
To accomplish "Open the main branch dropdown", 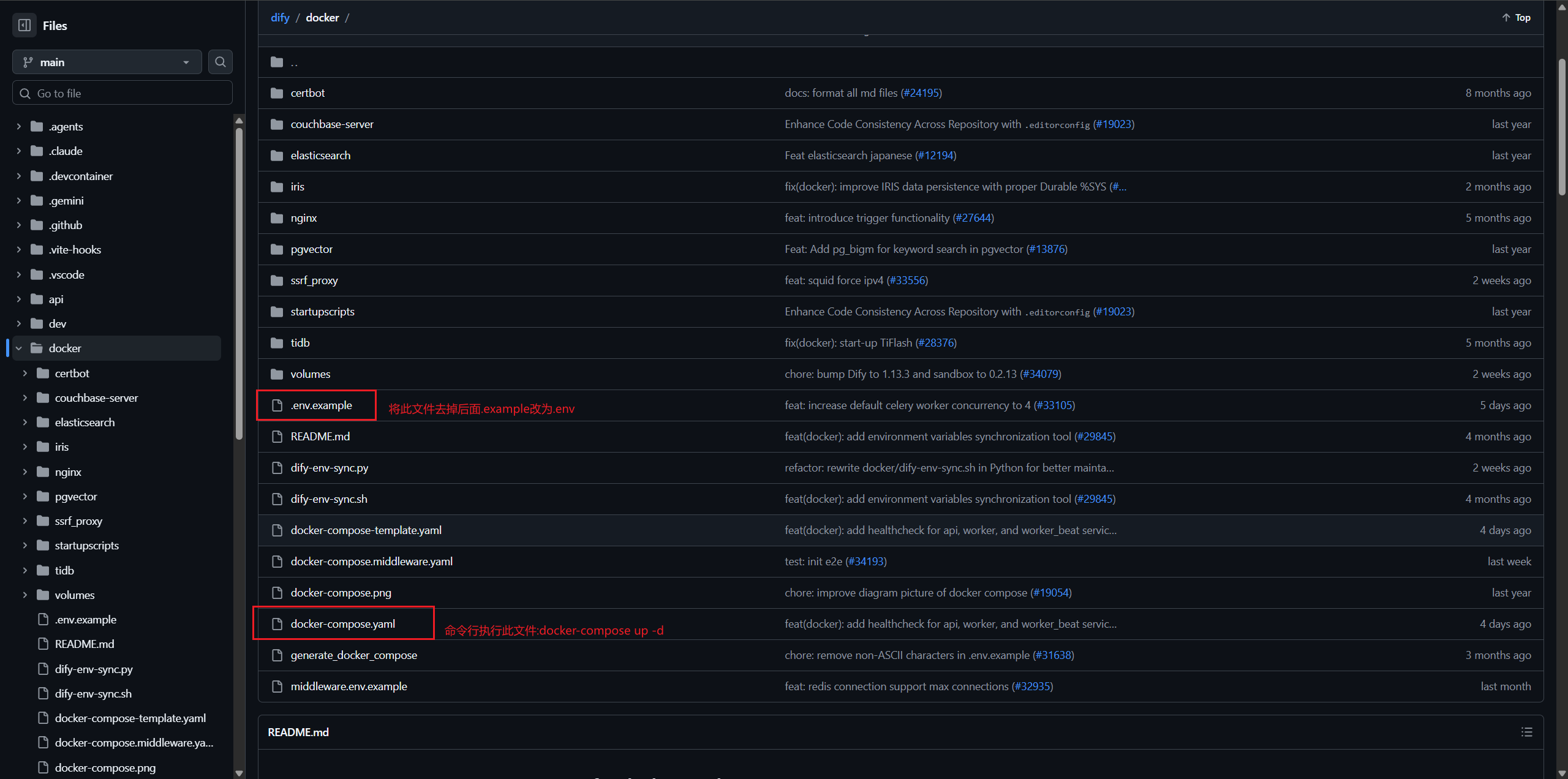I will 107,62.
